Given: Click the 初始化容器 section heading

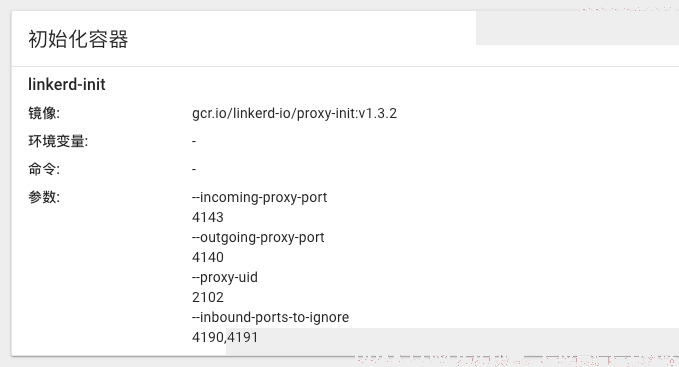Looking at the screenshot, I should (78, 39).
